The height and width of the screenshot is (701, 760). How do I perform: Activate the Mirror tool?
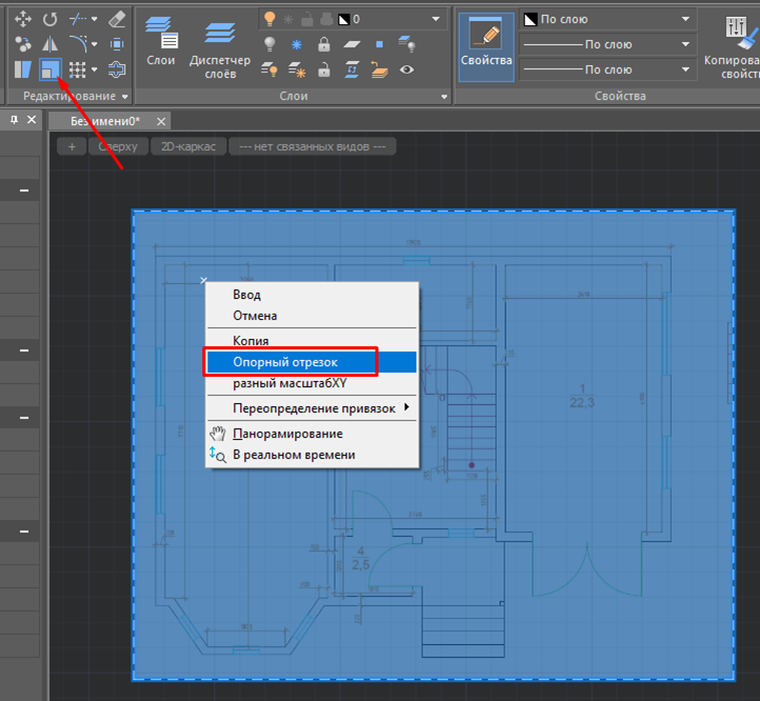tap(49, 44)
